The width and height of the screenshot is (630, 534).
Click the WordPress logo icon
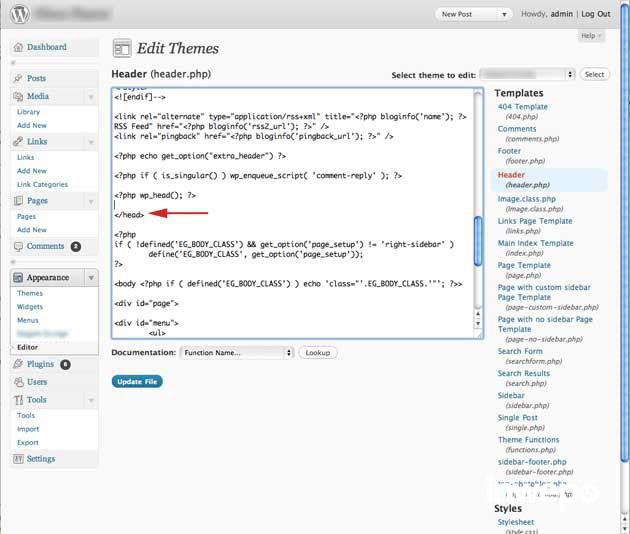point(20,14)
